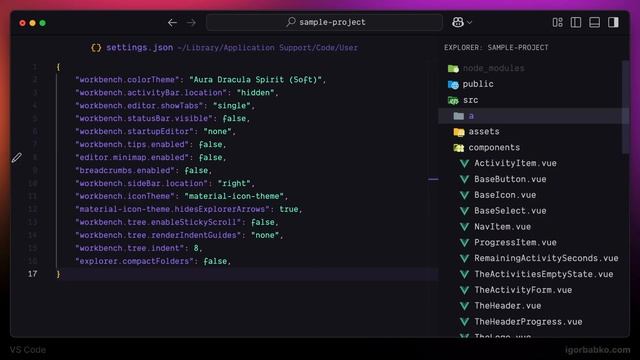Click the Vue icon beside NavItem.vue
Viewport: 640px width, 360px height.
(464, 227)
